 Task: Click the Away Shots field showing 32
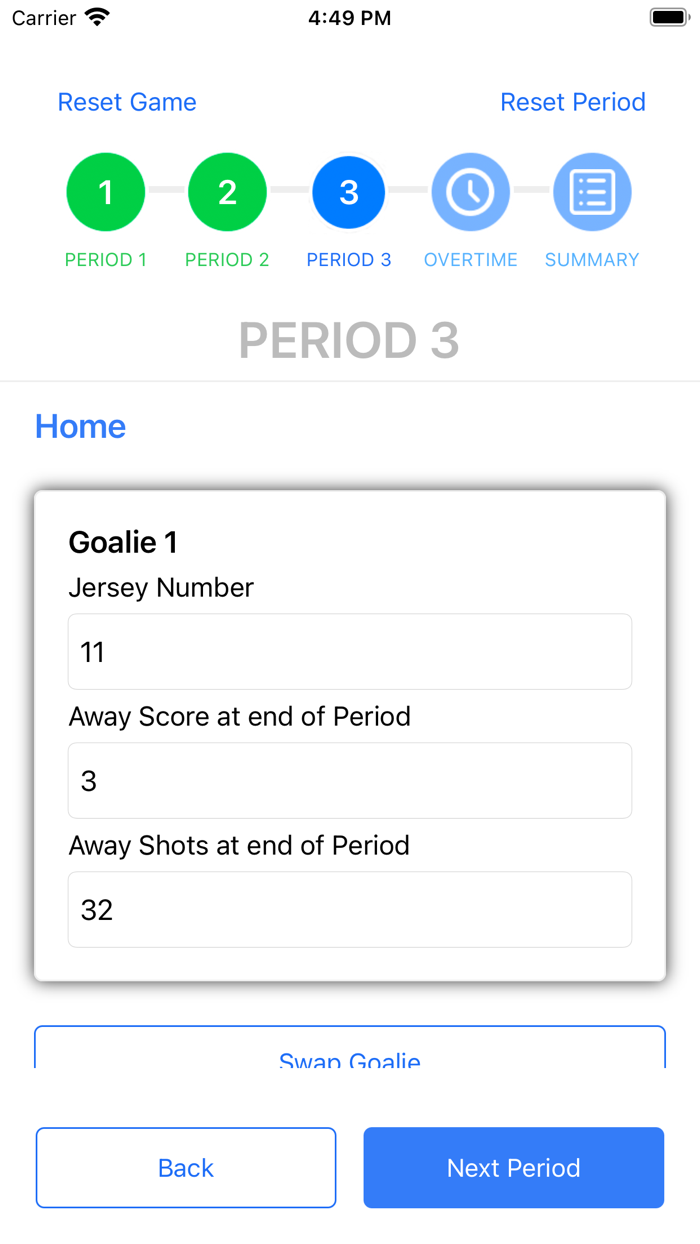[x=350, y=909]
